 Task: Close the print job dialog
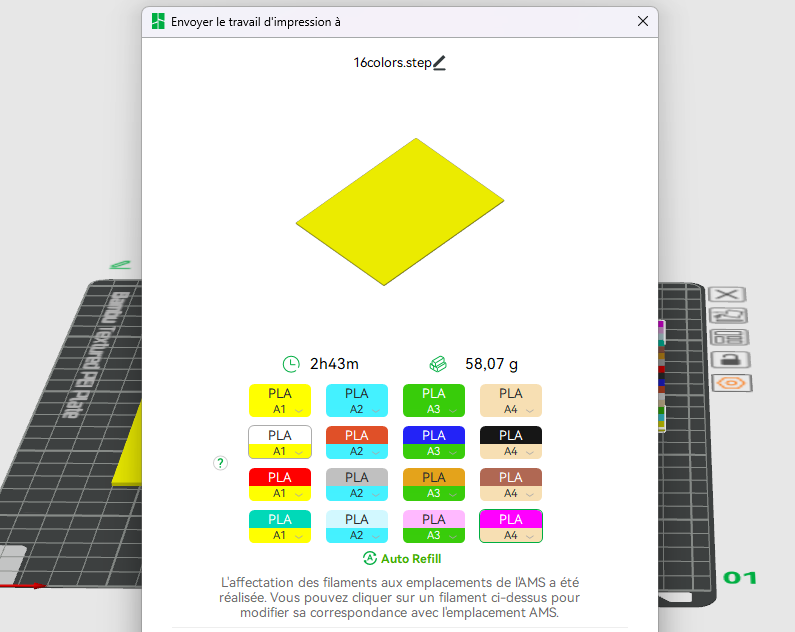tap(642, 21)
